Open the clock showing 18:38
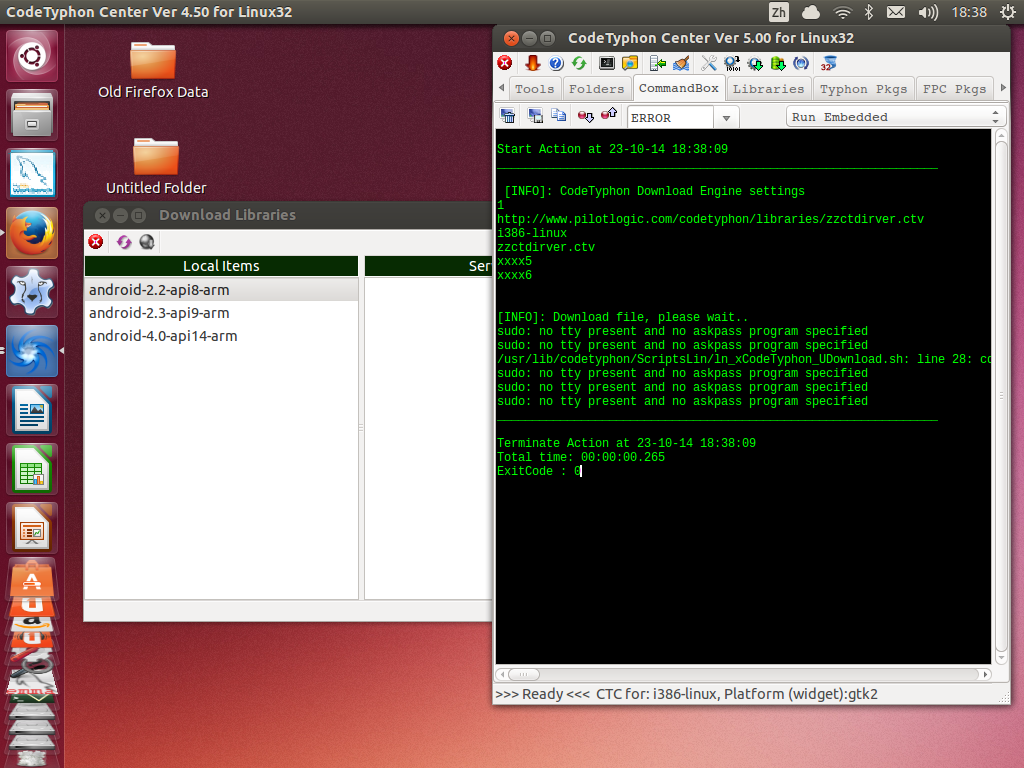Screen dimensions: 1024x768 (x=969, y=12)
